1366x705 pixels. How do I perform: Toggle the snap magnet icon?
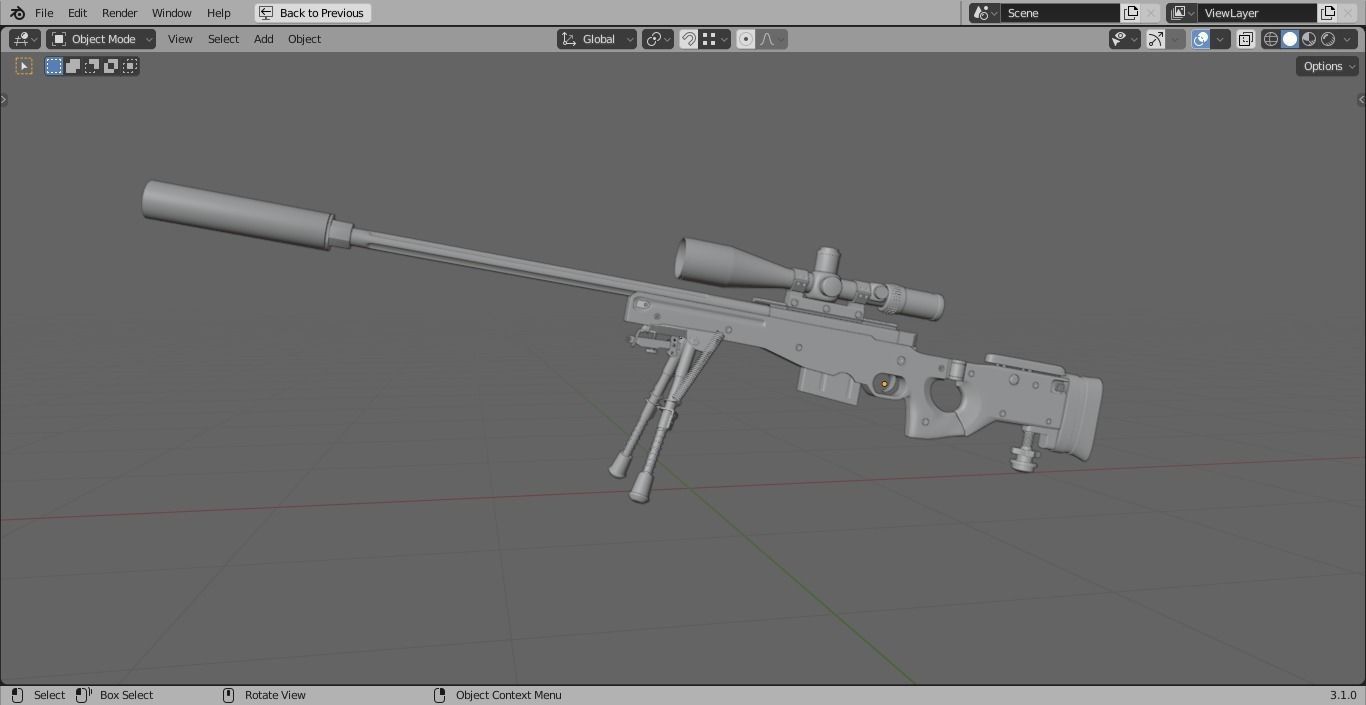pyautogui.click(x=689, y=39)
